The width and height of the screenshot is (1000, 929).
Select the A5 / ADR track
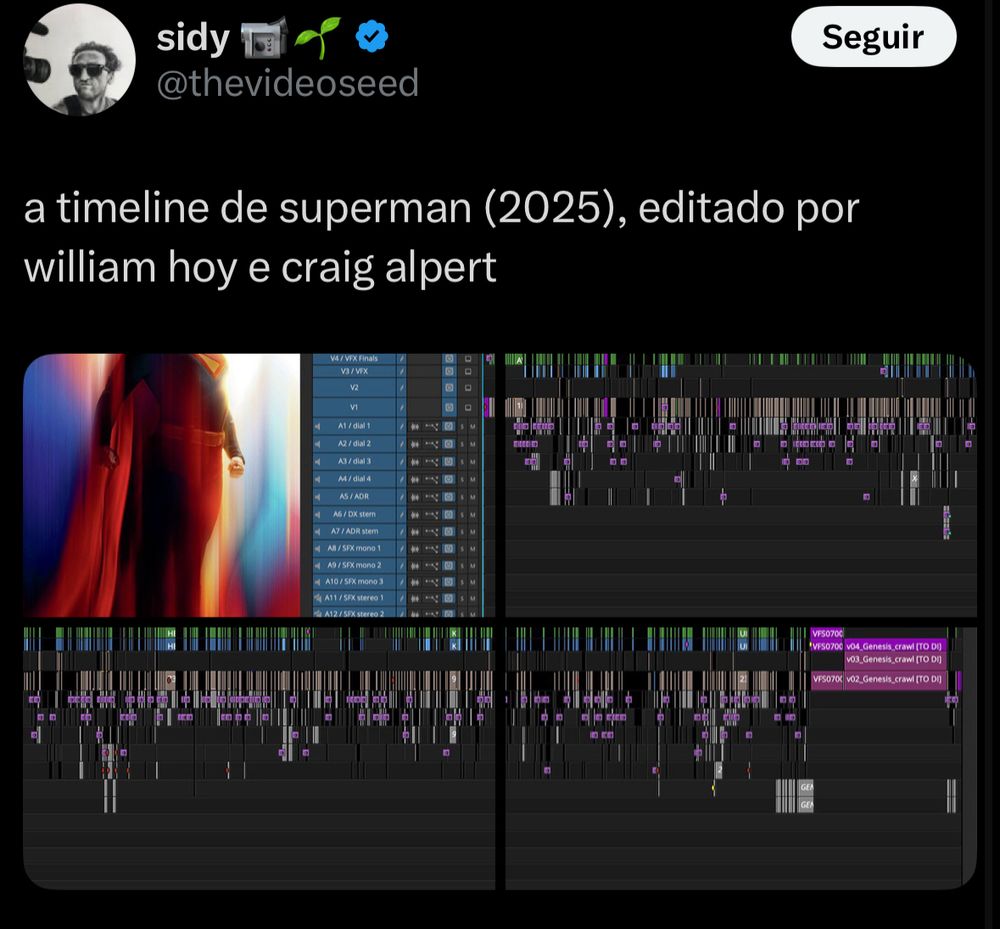[354, 497]
